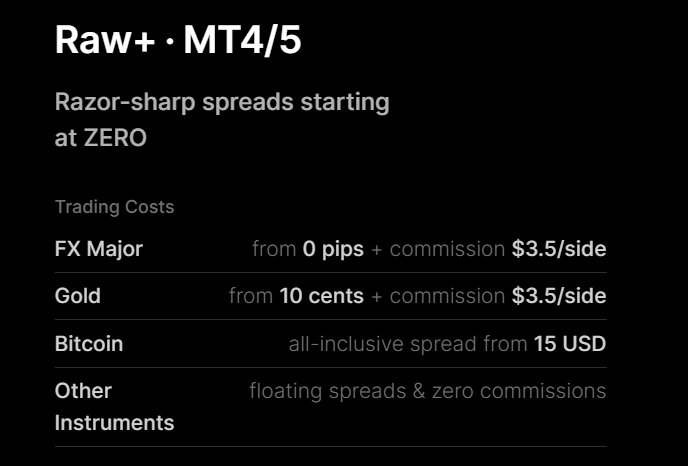688x466 pixels.
Task: Select the "Bitcoin" row label
Action: (89, 344)
